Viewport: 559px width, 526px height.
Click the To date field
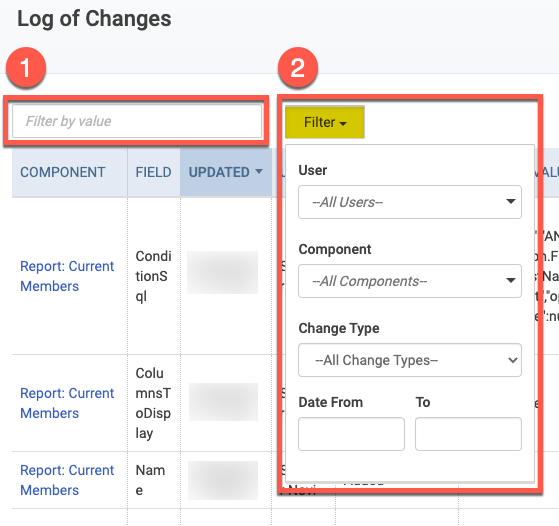[x=468, y=434]
